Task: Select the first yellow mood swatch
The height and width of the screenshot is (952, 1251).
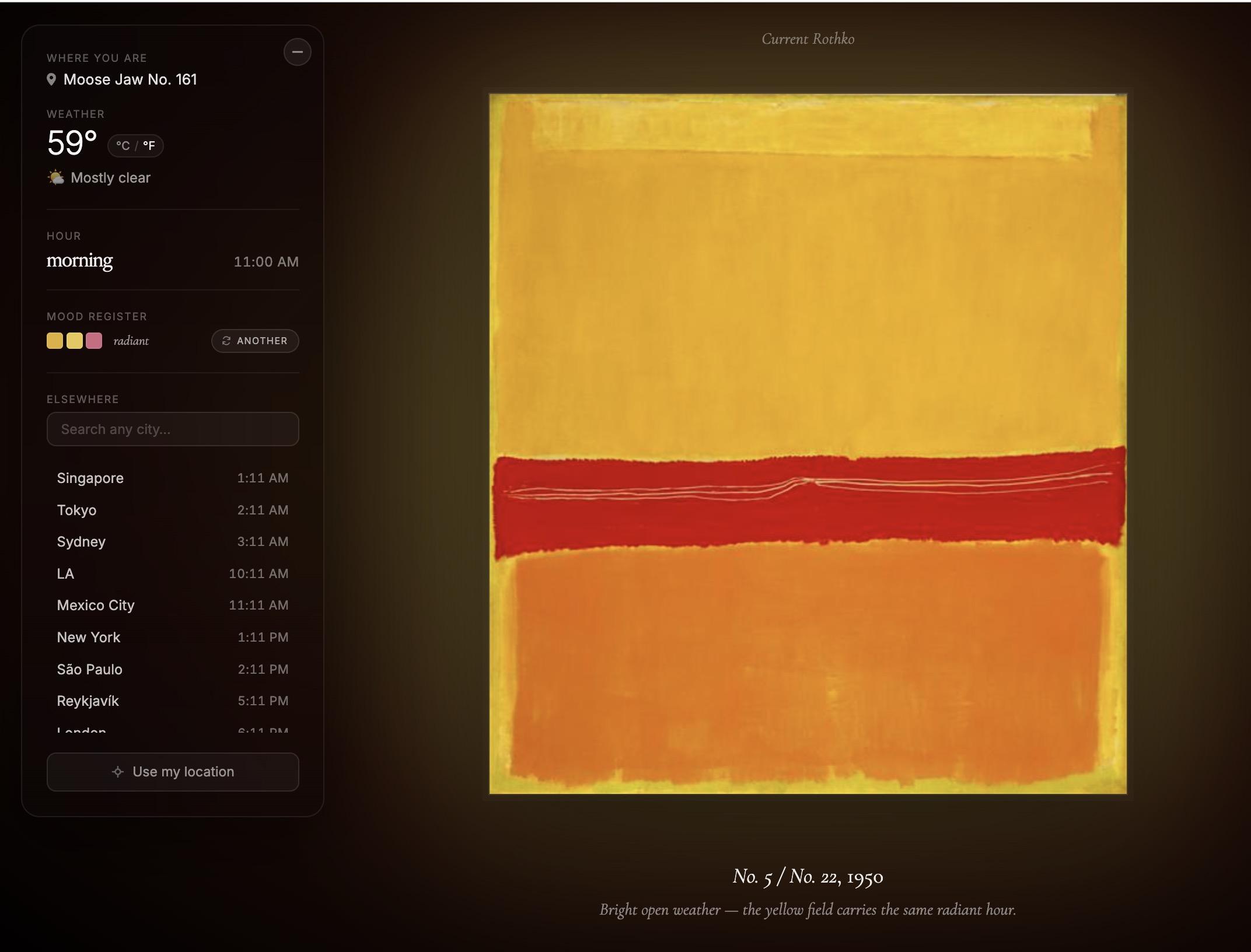Action: (55, 341)
